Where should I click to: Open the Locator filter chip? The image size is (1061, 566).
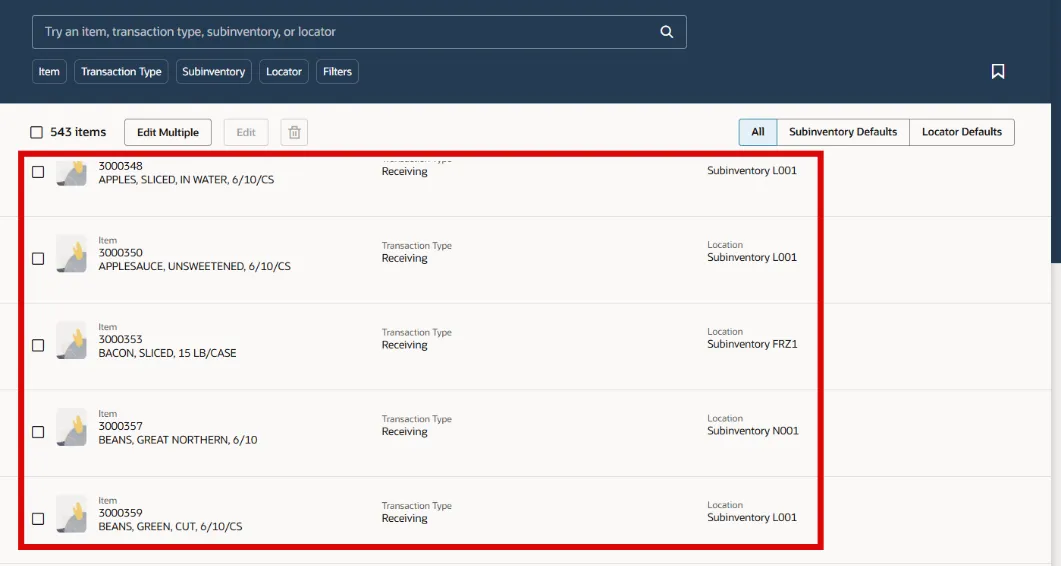pos(284,72)
